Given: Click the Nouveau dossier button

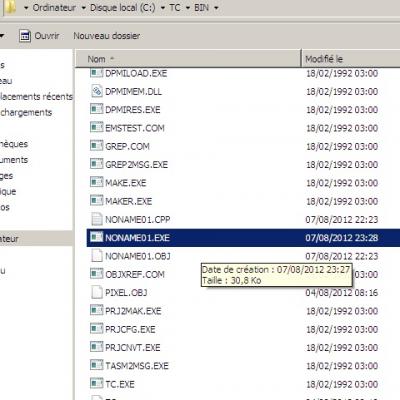Looking at the screenshot, I should (x=107, y=36).
